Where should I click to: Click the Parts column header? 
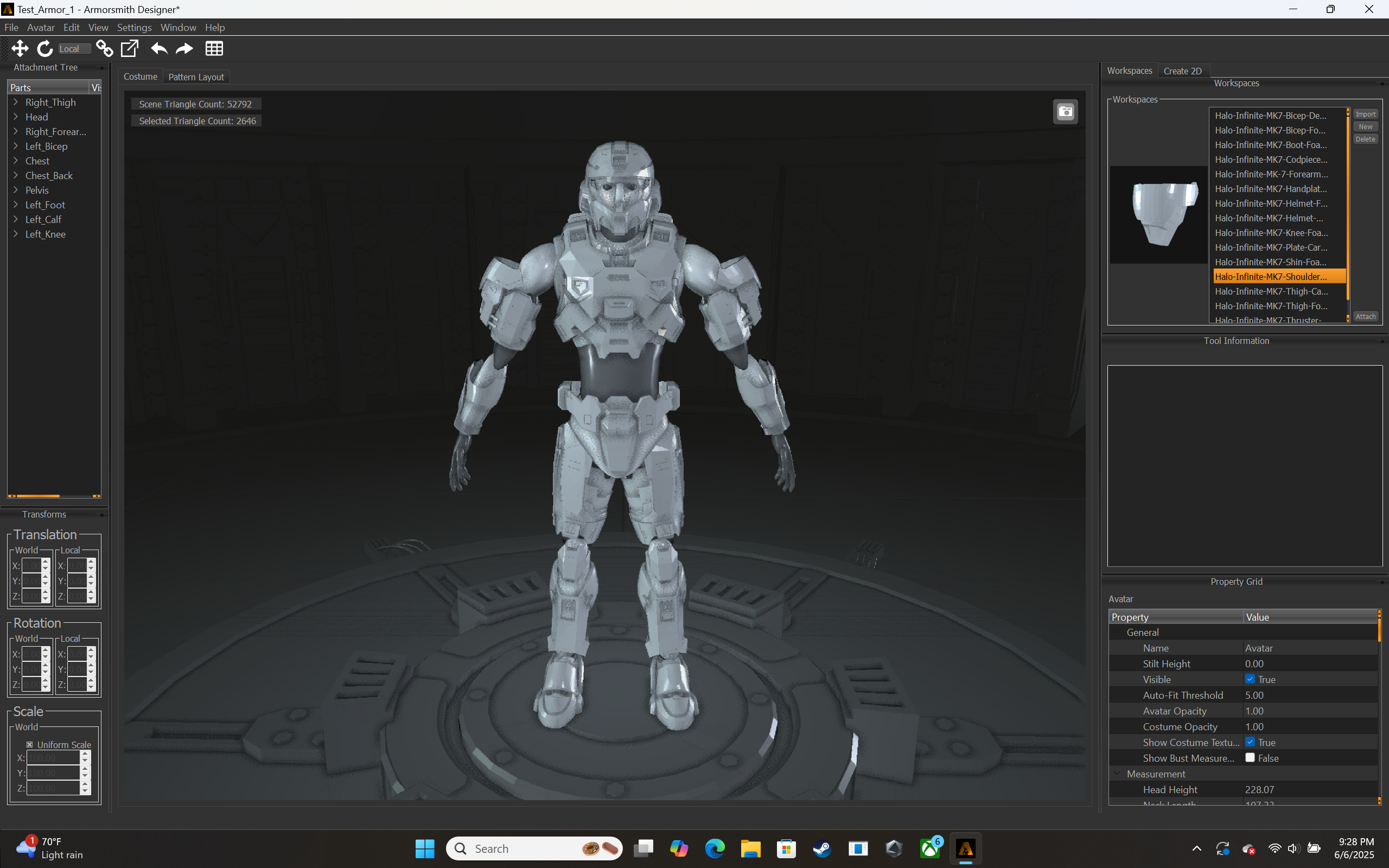(49, 87)
